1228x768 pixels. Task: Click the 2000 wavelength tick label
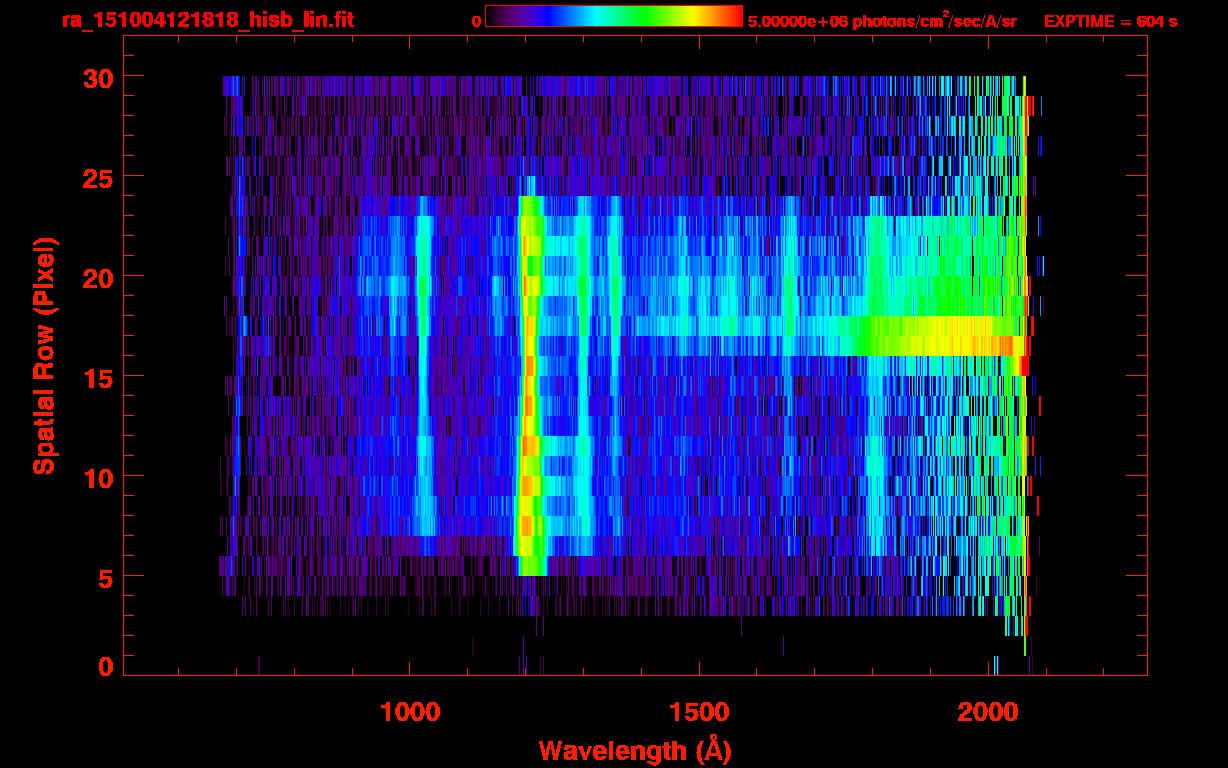click(988, 711)
